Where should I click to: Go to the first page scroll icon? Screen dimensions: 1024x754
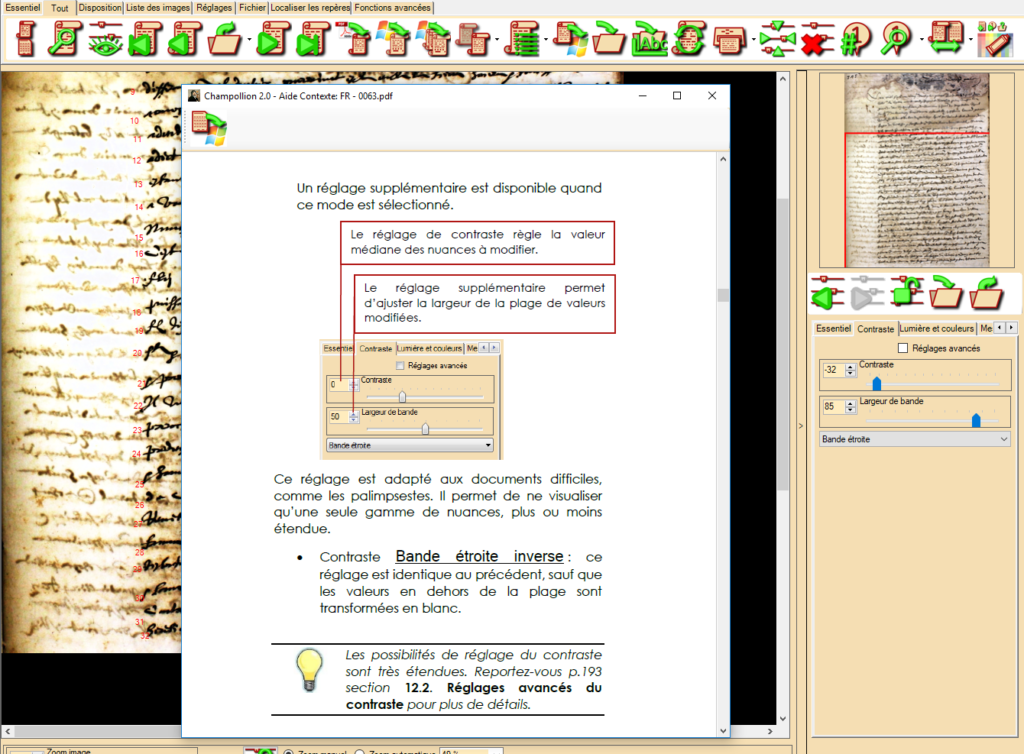pos(146,39)
